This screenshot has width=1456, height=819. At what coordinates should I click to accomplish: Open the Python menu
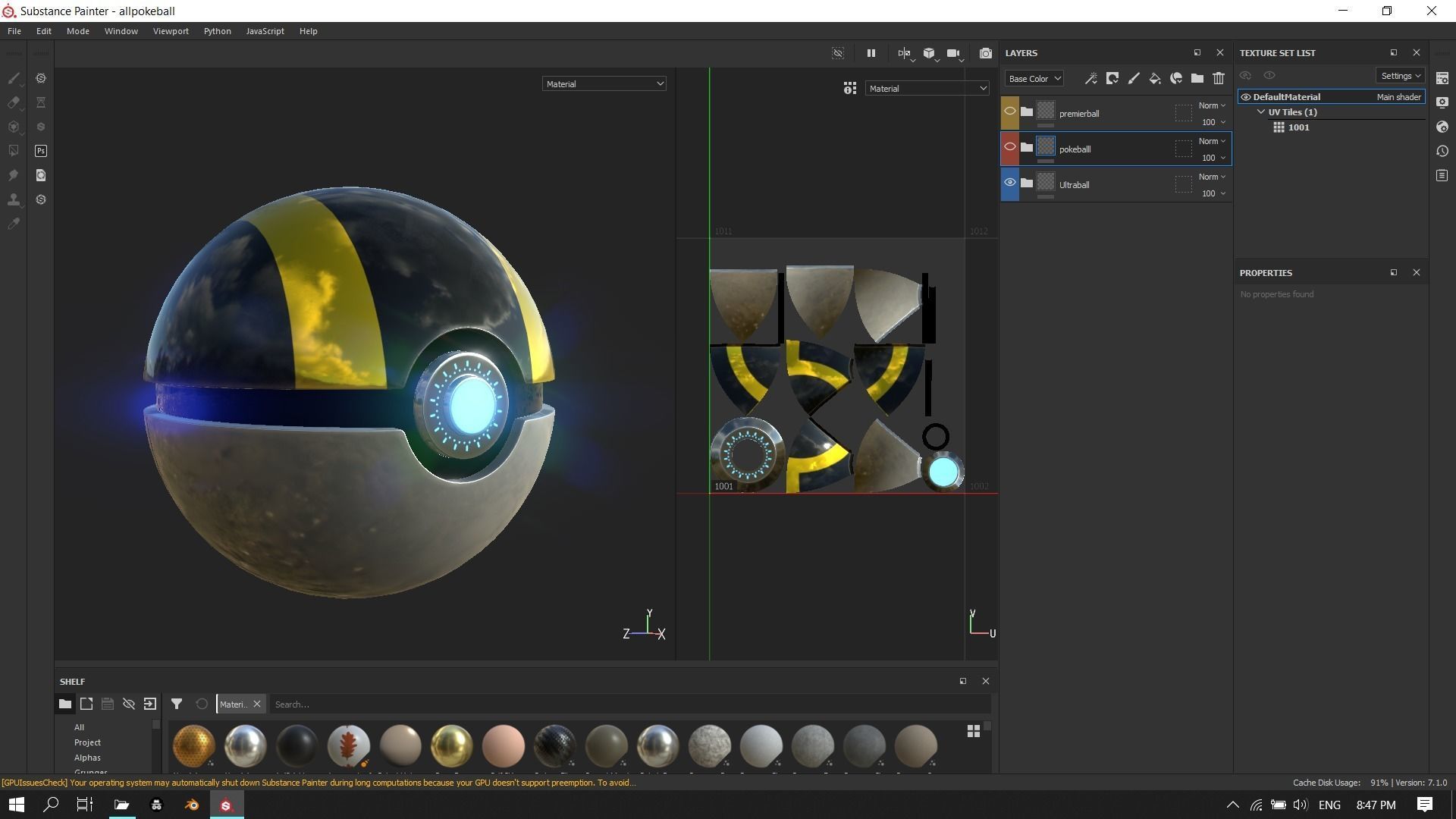click(x=217, y=31)
